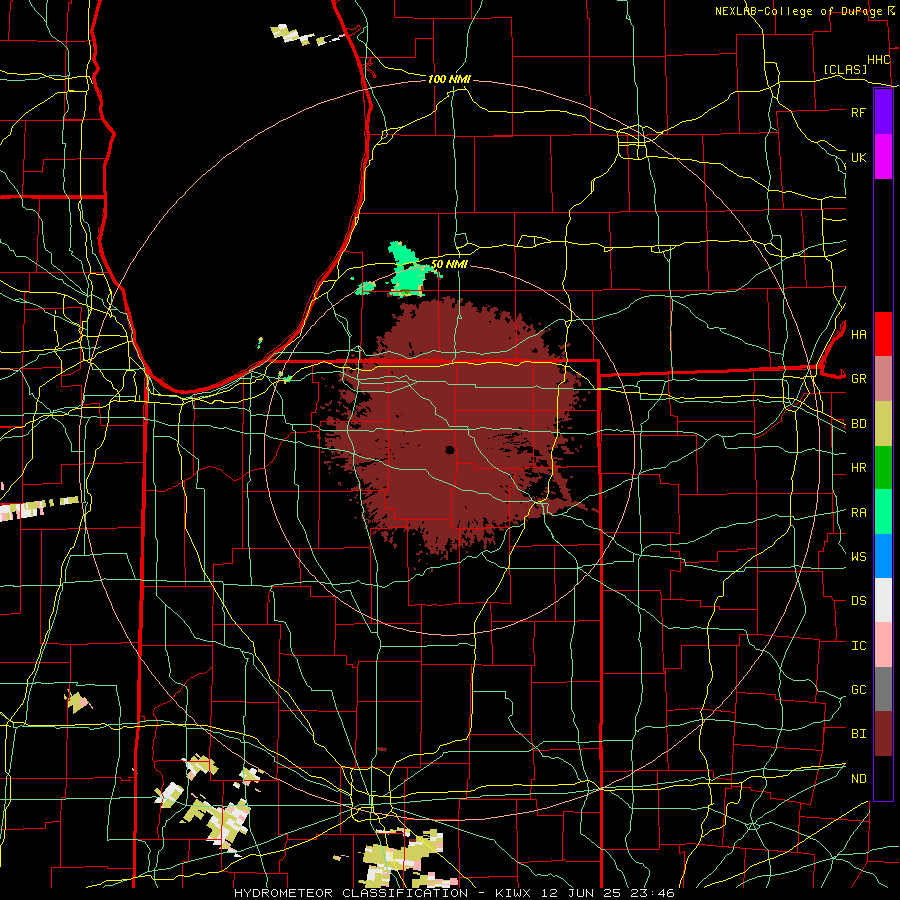The width and height of the screenshot is (900, 900).
Task: Click the BD legend label
Action: [858, 424]
